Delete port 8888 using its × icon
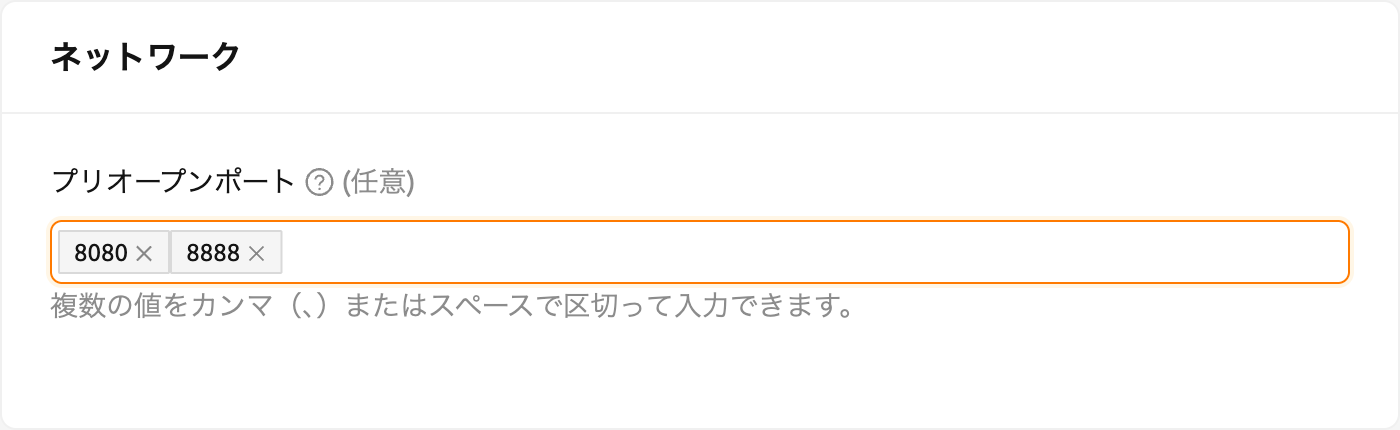Viewport: 1400px width, 430px height. (x=256, y=254)
